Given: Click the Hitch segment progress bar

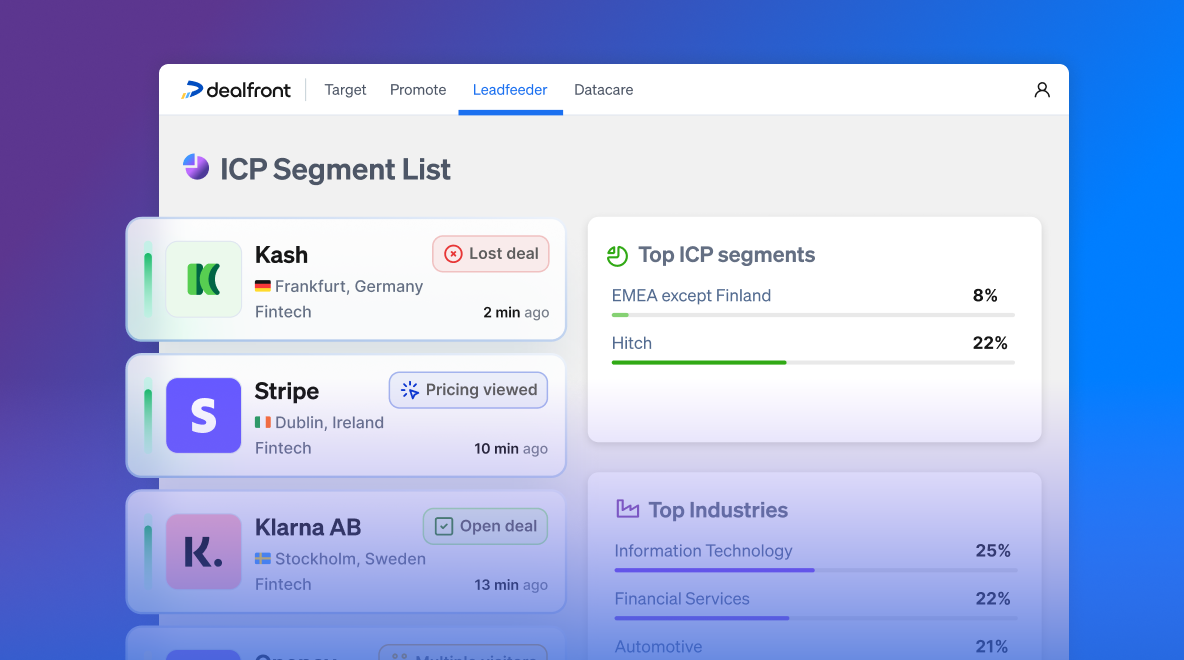Looking at the screenshot, I should pyautogui.click(x=812, y=362).
